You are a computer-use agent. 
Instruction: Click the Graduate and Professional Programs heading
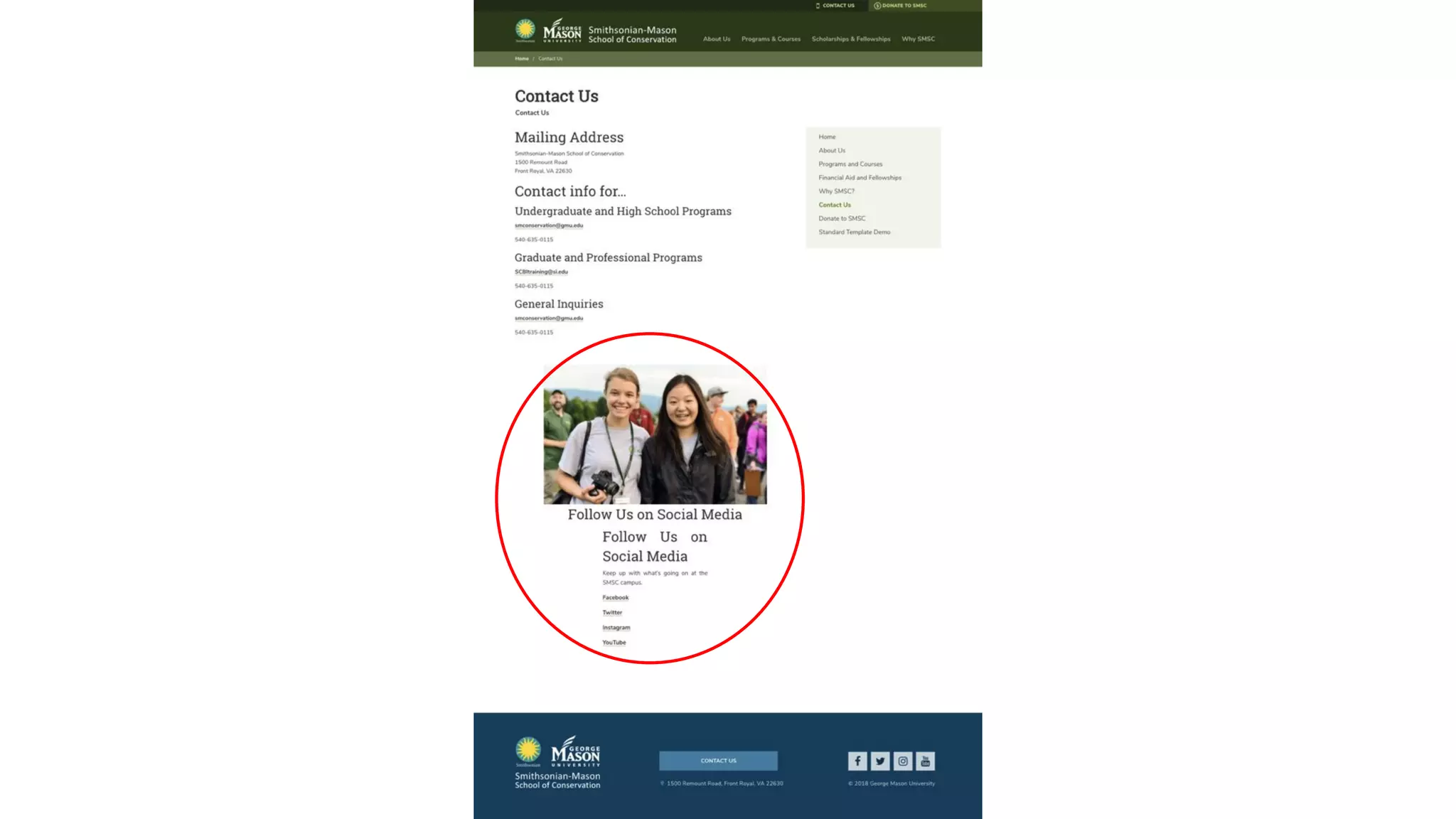point(608,257)
